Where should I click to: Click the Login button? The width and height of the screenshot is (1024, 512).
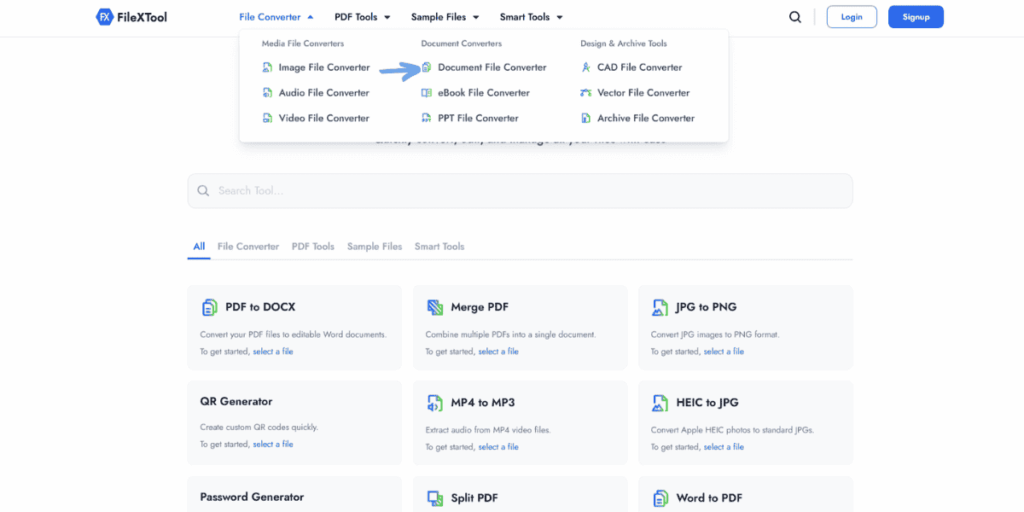pyautogui.click(x=852, y=17)
